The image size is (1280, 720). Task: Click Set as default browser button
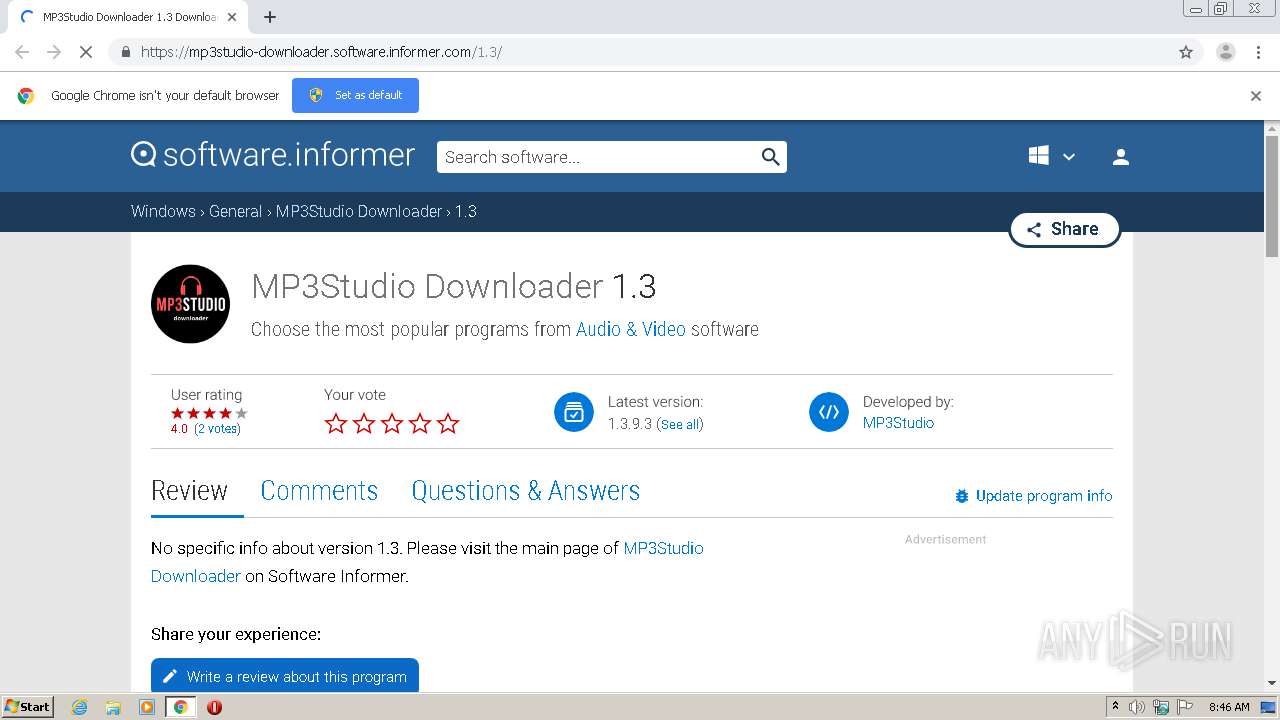click(x=355, y=95)
